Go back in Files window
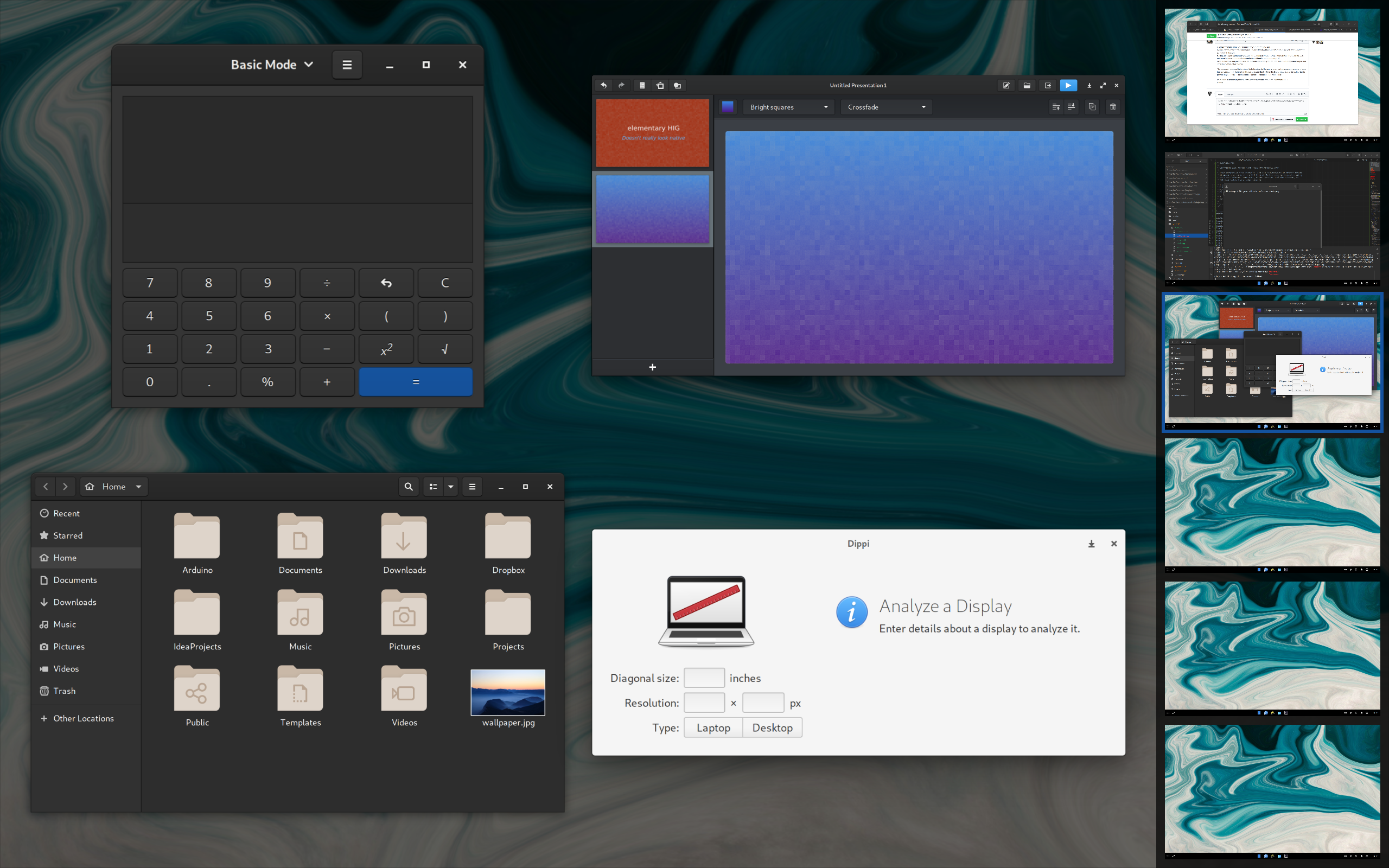Image resolution: width=1389 pixels, height=868 pixels. coord(46,487)
